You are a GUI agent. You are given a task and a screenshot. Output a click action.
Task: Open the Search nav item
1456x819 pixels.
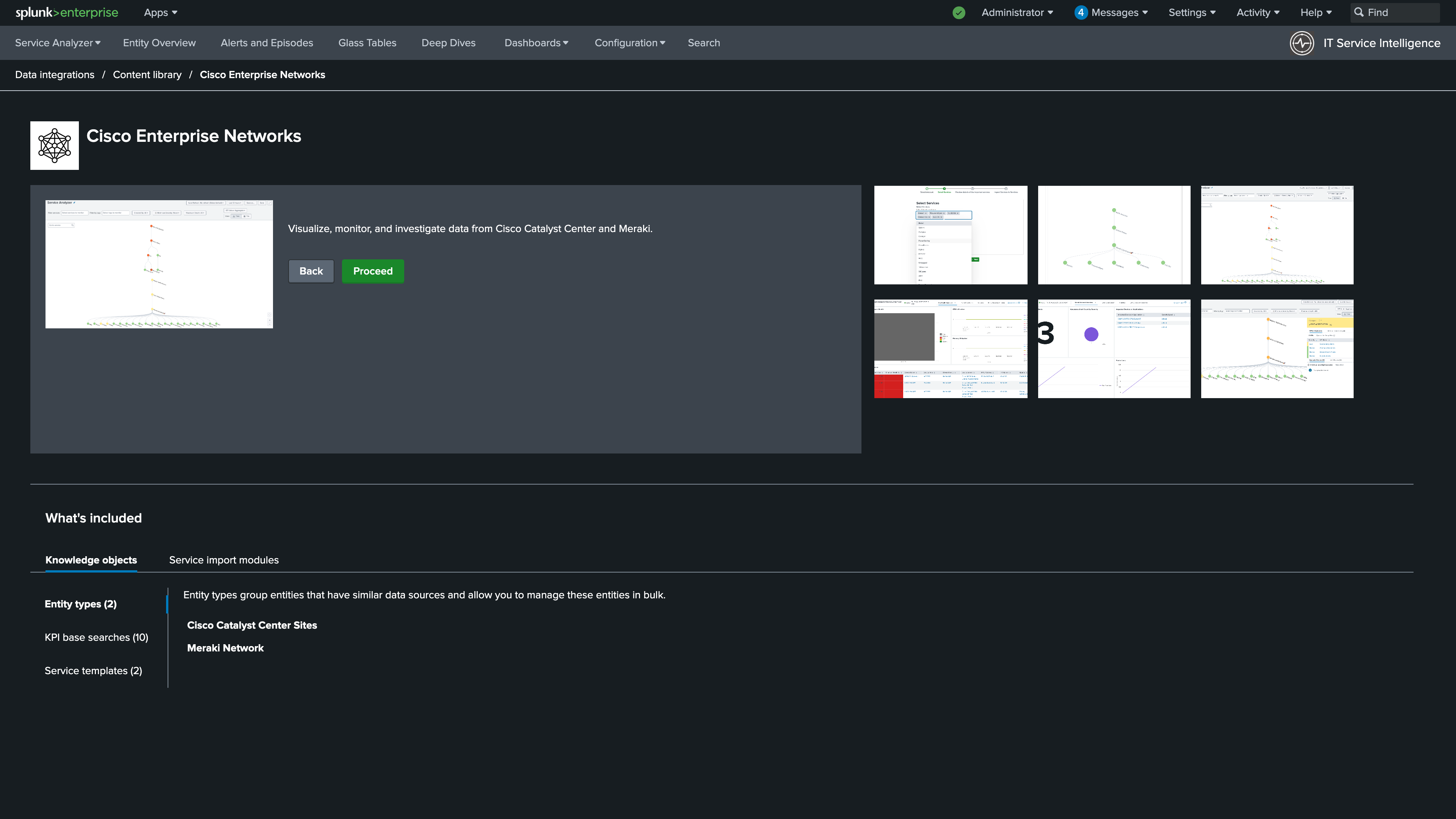[704, 43]
